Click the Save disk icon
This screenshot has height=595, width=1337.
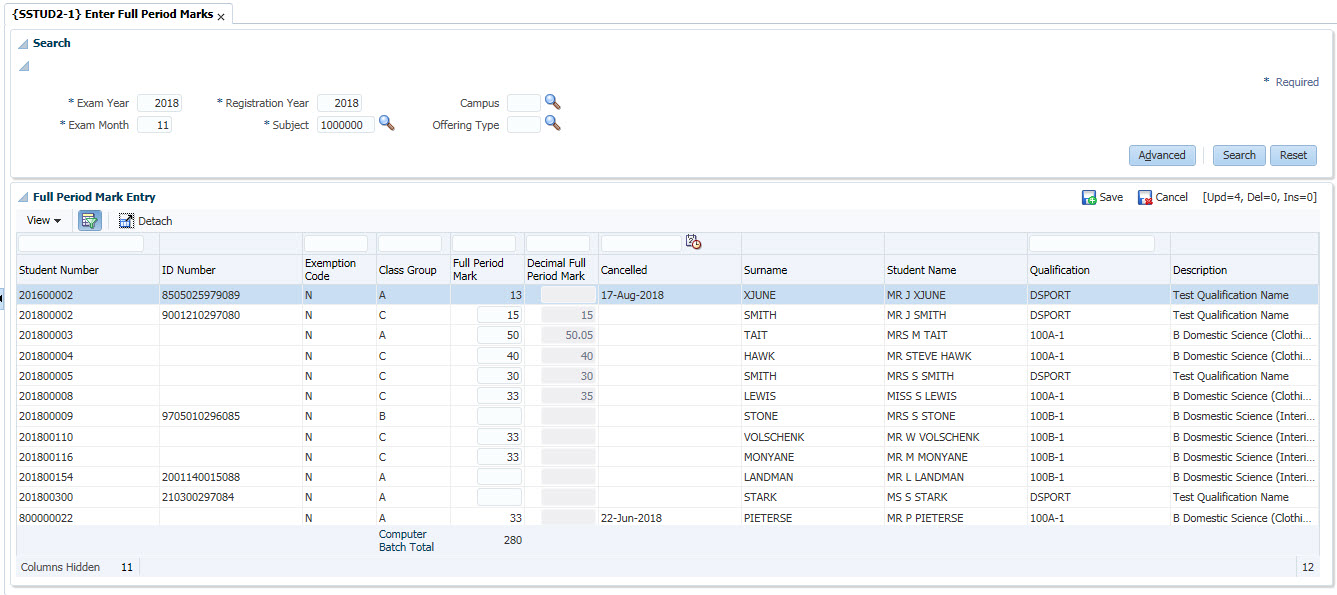pos(1089,198)
